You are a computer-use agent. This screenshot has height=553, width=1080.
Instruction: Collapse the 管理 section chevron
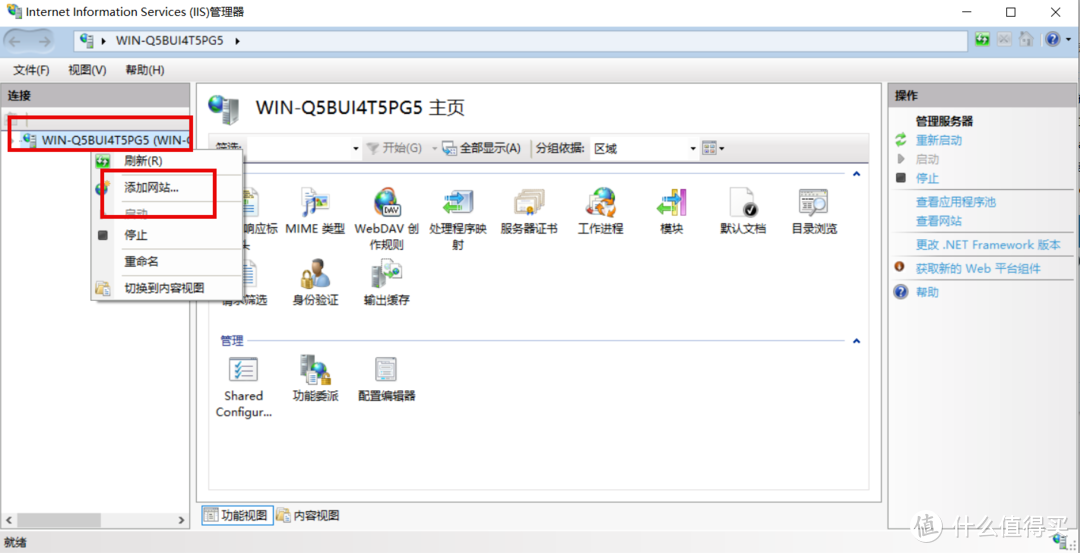[856, 341]
